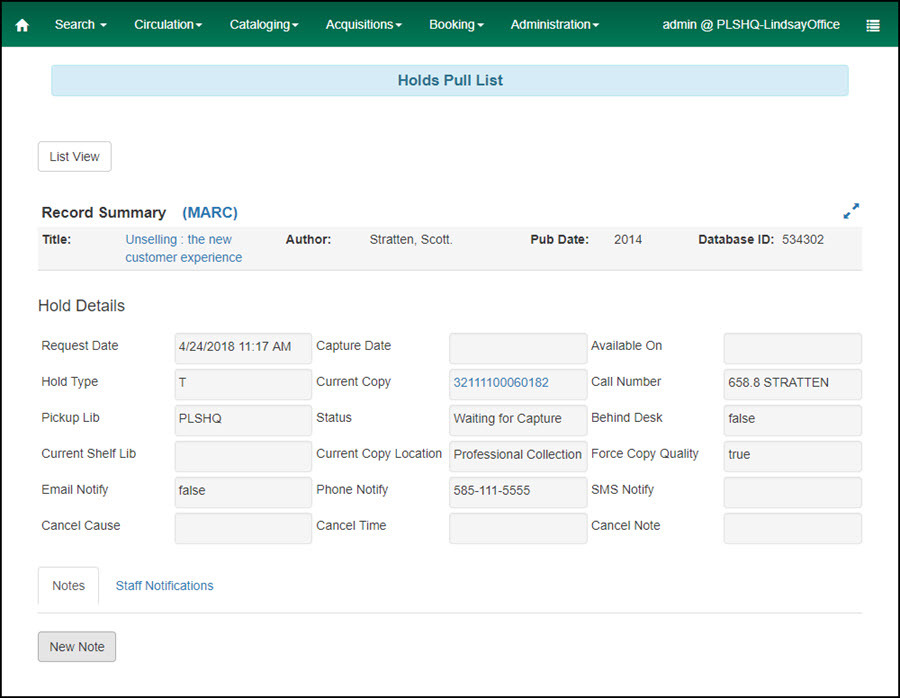
Task: Click the List View button
Action: 75,156
